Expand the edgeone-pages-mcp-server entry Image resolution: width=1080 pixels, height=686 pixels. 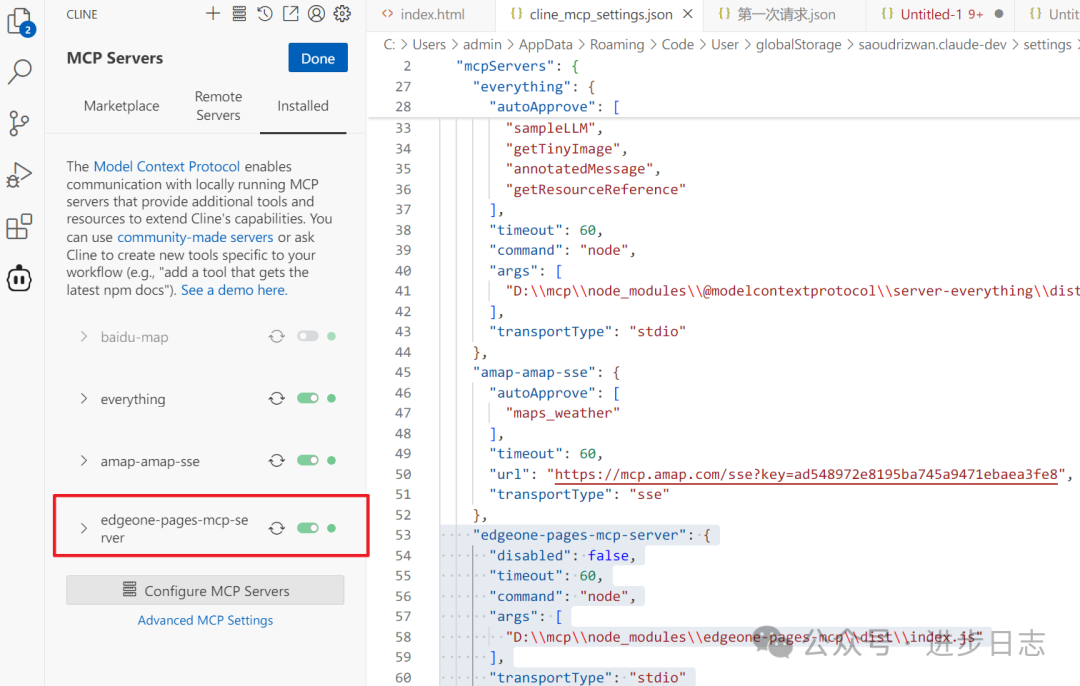click(x=84, y=528)
